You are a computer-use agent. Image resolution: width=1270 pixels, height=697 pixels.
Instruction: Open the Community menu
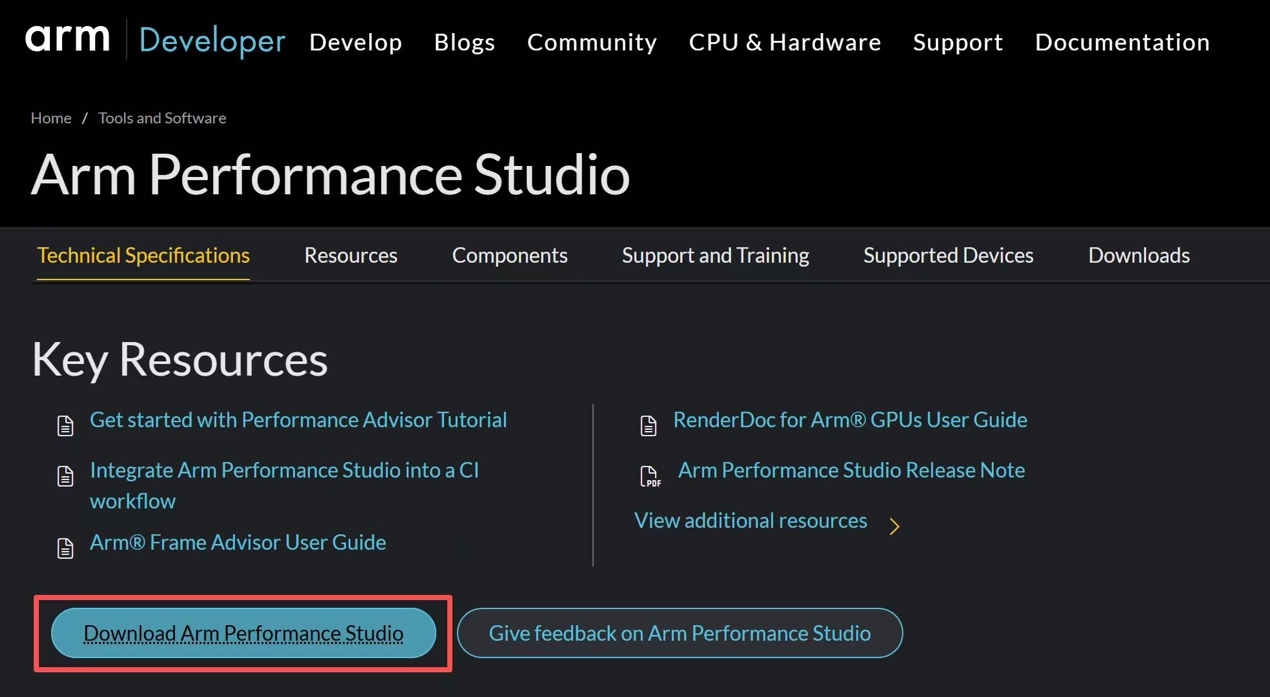click(x=592, y=42)
